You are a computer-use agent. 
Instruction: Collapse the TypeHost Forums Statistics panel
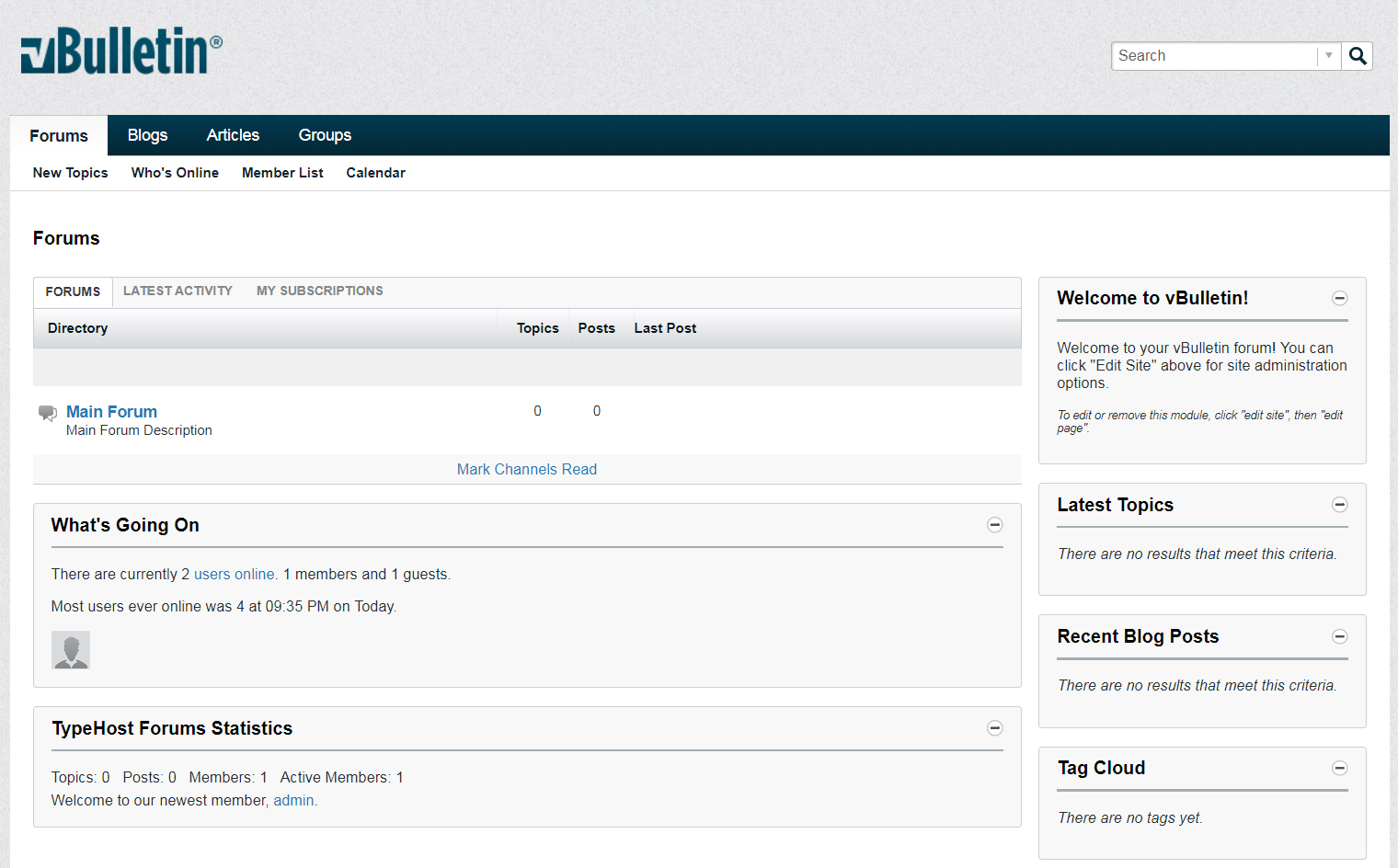[995, 727]
